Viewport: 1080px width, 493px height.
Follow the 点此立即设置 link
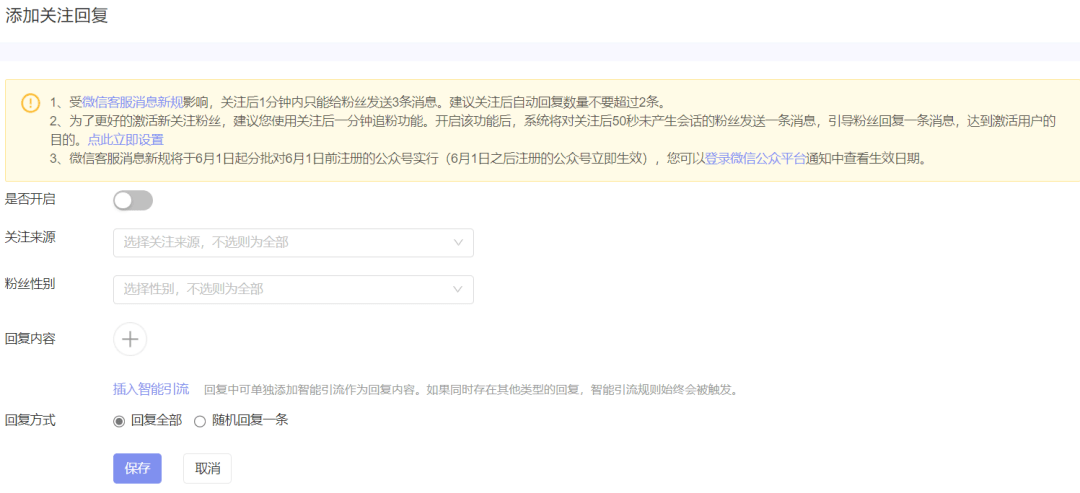pyautogui.click(x=125, y=140)
